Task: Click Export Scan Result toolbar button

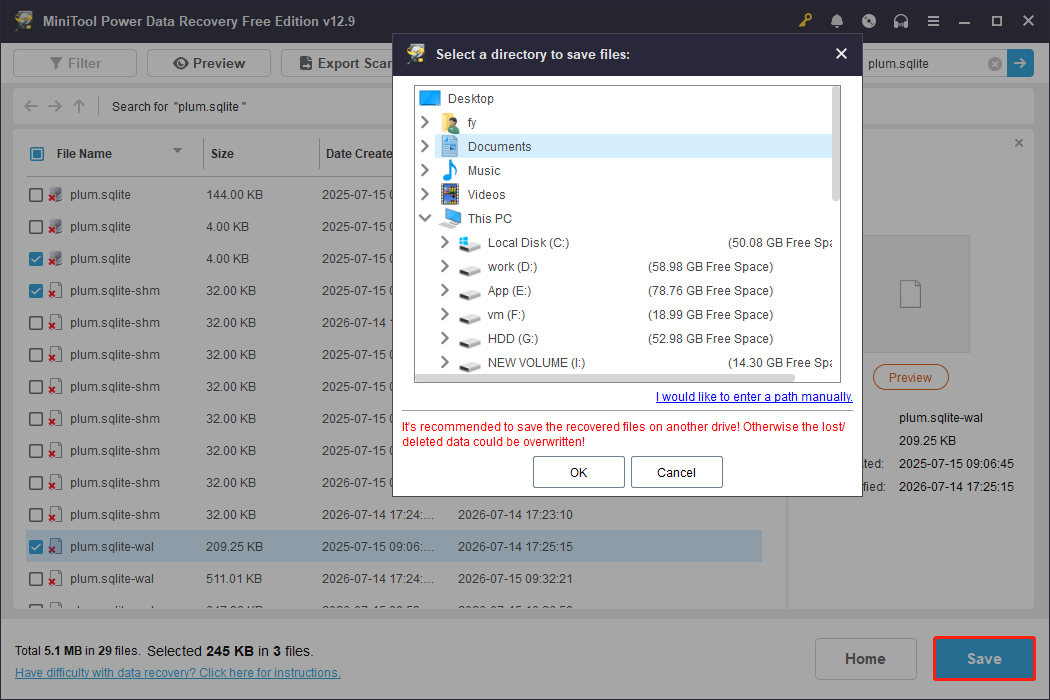Action: pyautogui.click(x=337, y=63)
